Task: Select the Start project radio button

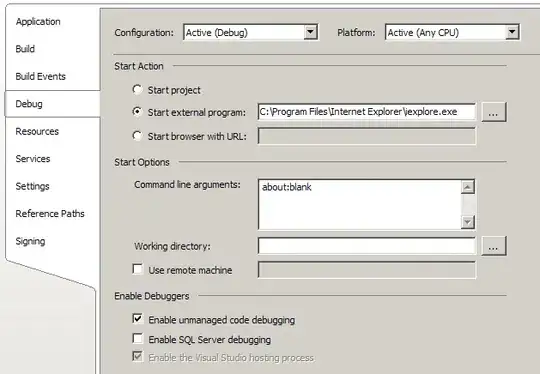Action: coord(137,90)
